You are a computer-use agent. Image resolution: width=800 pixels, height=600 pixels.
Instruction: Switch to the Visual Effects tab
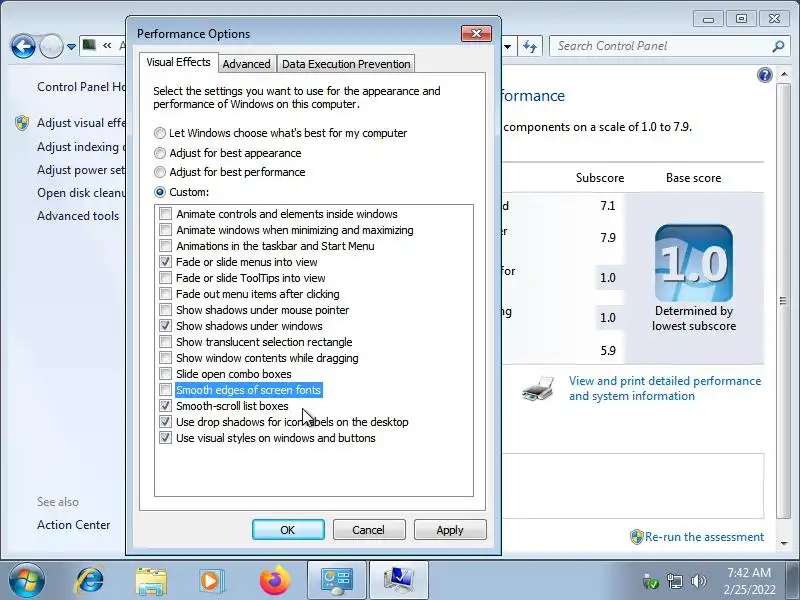point(178,62)
